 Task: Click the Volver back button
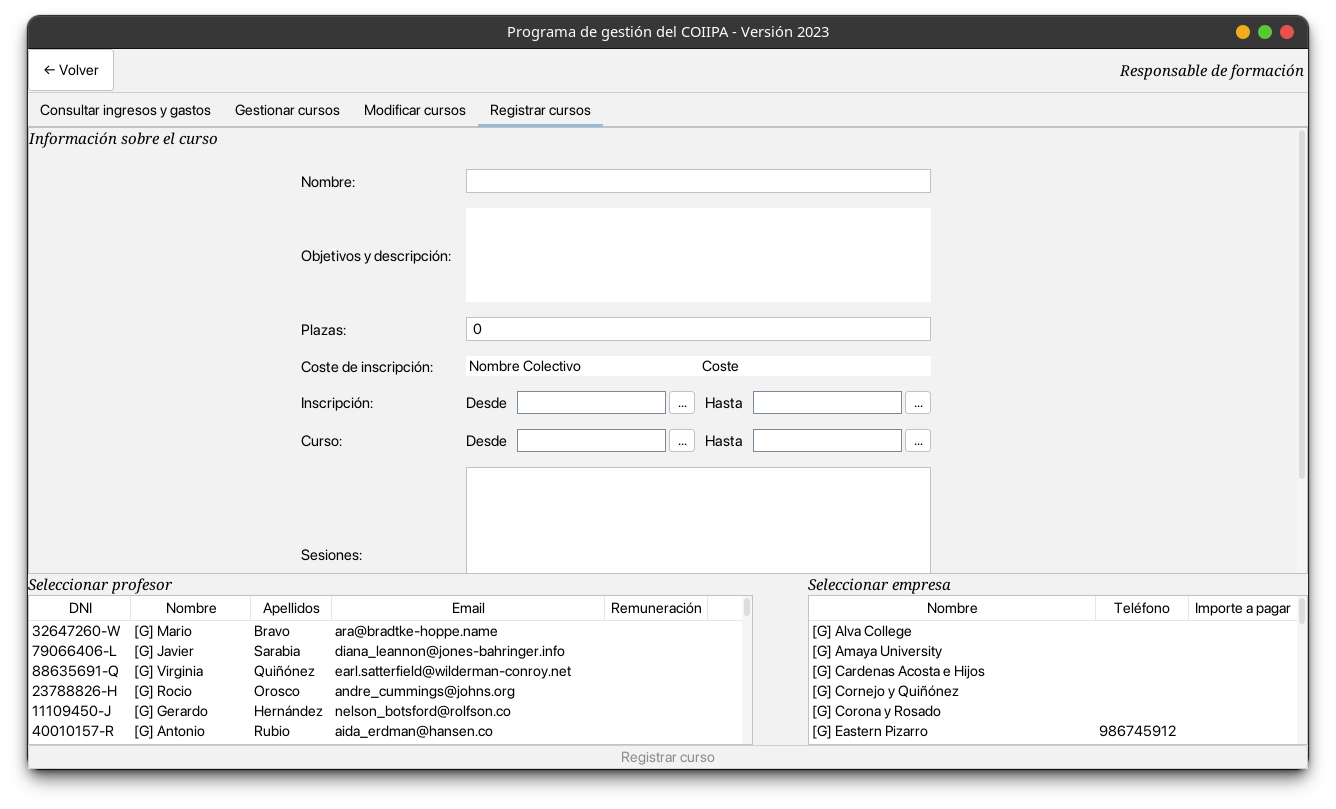[71, 70]
